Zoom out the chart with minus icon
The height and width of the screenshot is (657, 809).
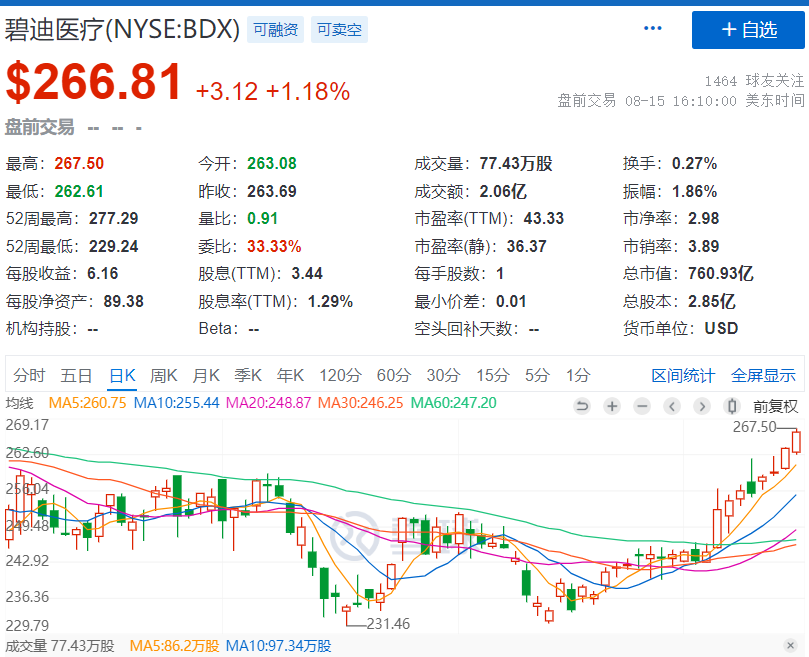point(642,406)
